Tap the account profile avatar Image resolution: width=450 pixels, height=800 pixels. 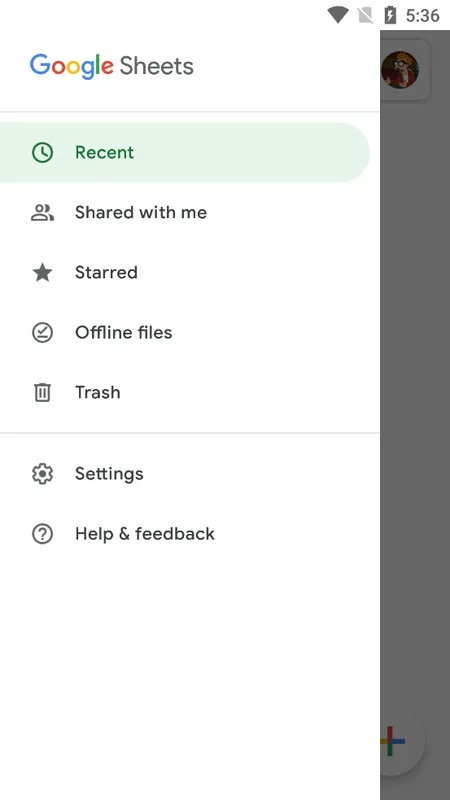400,69
